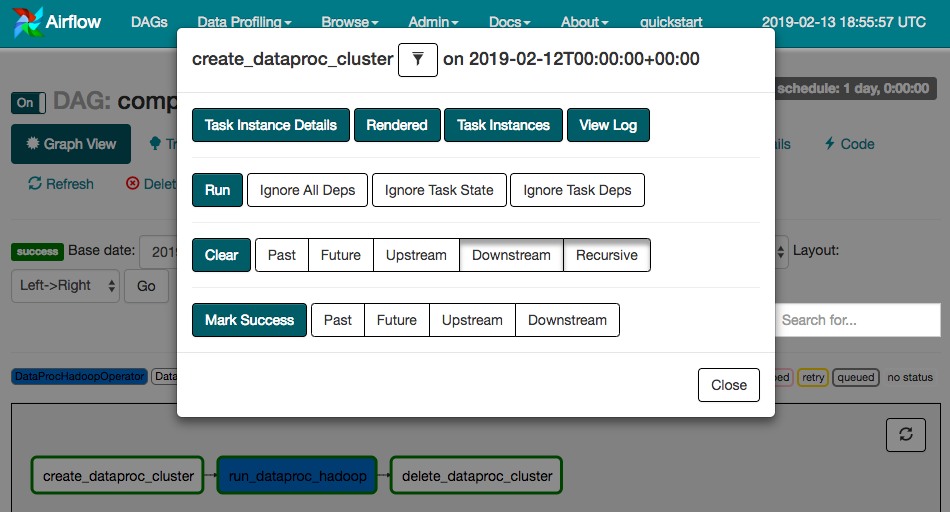Open the DAGs menu item
The image size is (950, 512).
point(149,21)
